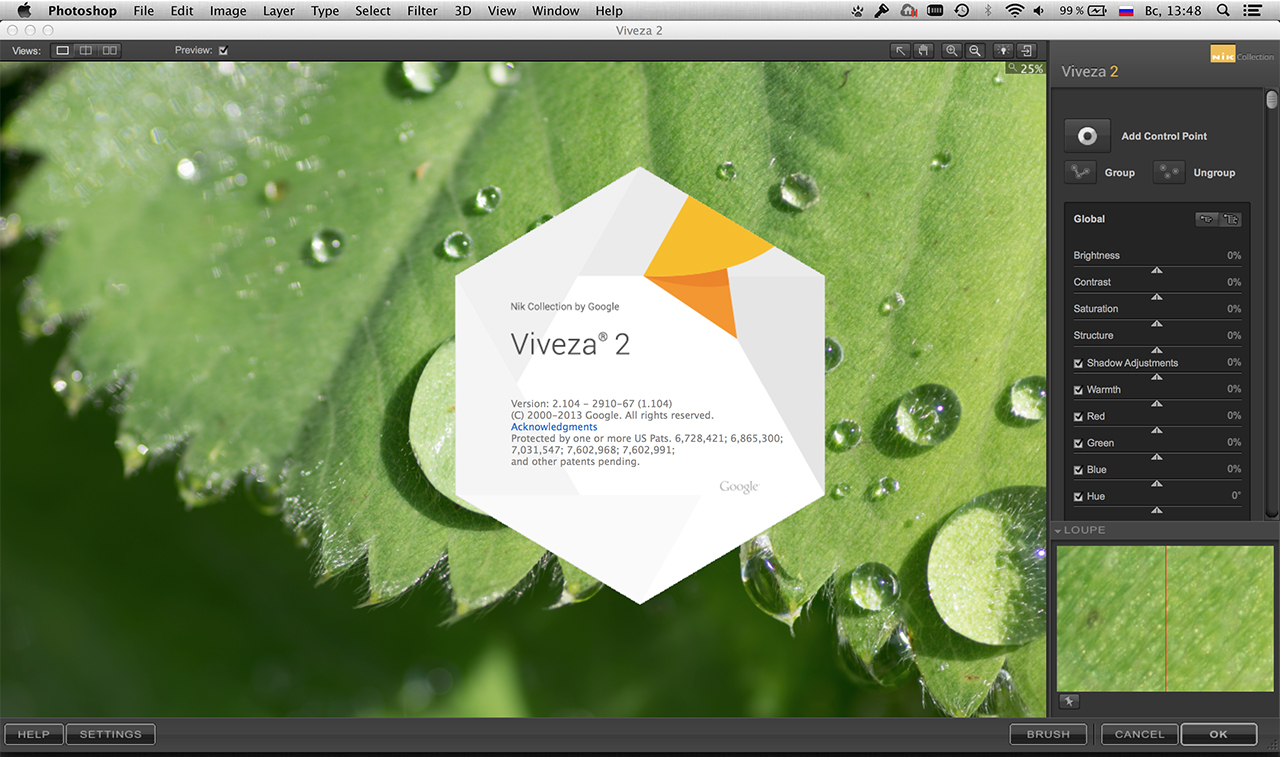Click the Ungroup control points icon

click(1169, 172)
